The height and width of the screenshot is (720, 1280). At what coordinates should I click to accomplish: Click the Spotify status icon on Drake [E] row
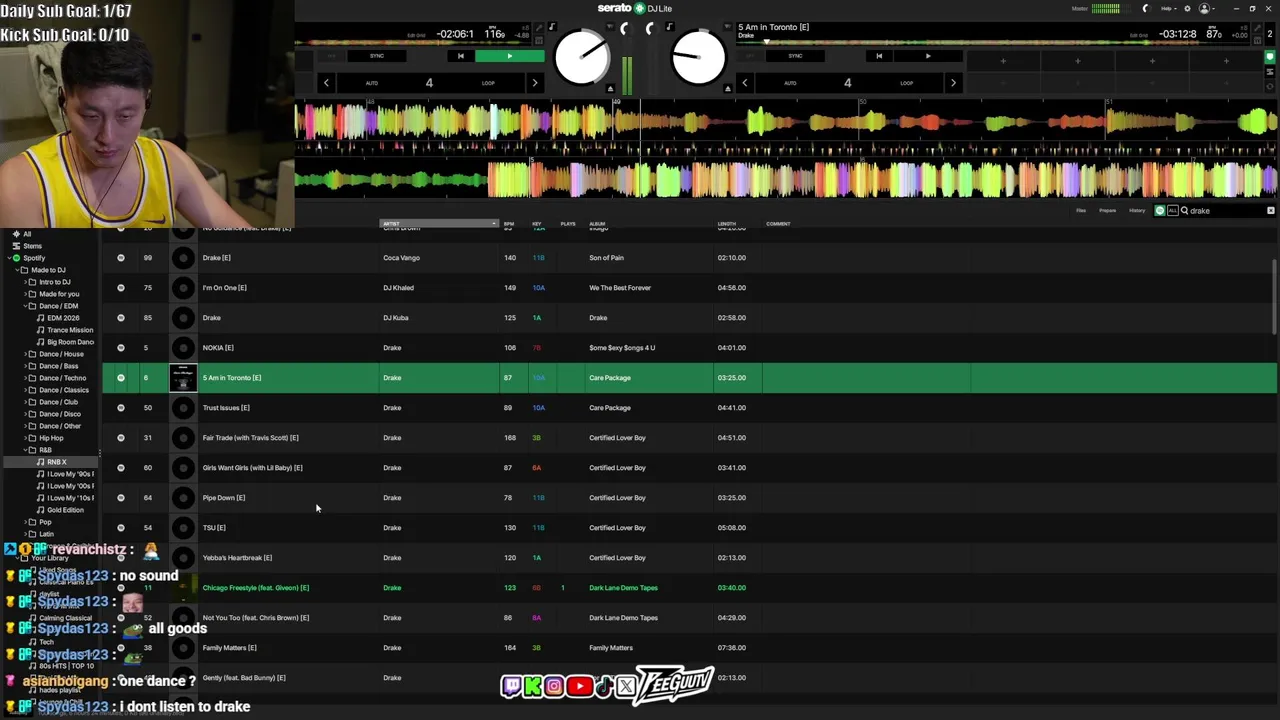pyautogui.click(x=121, y=258)
